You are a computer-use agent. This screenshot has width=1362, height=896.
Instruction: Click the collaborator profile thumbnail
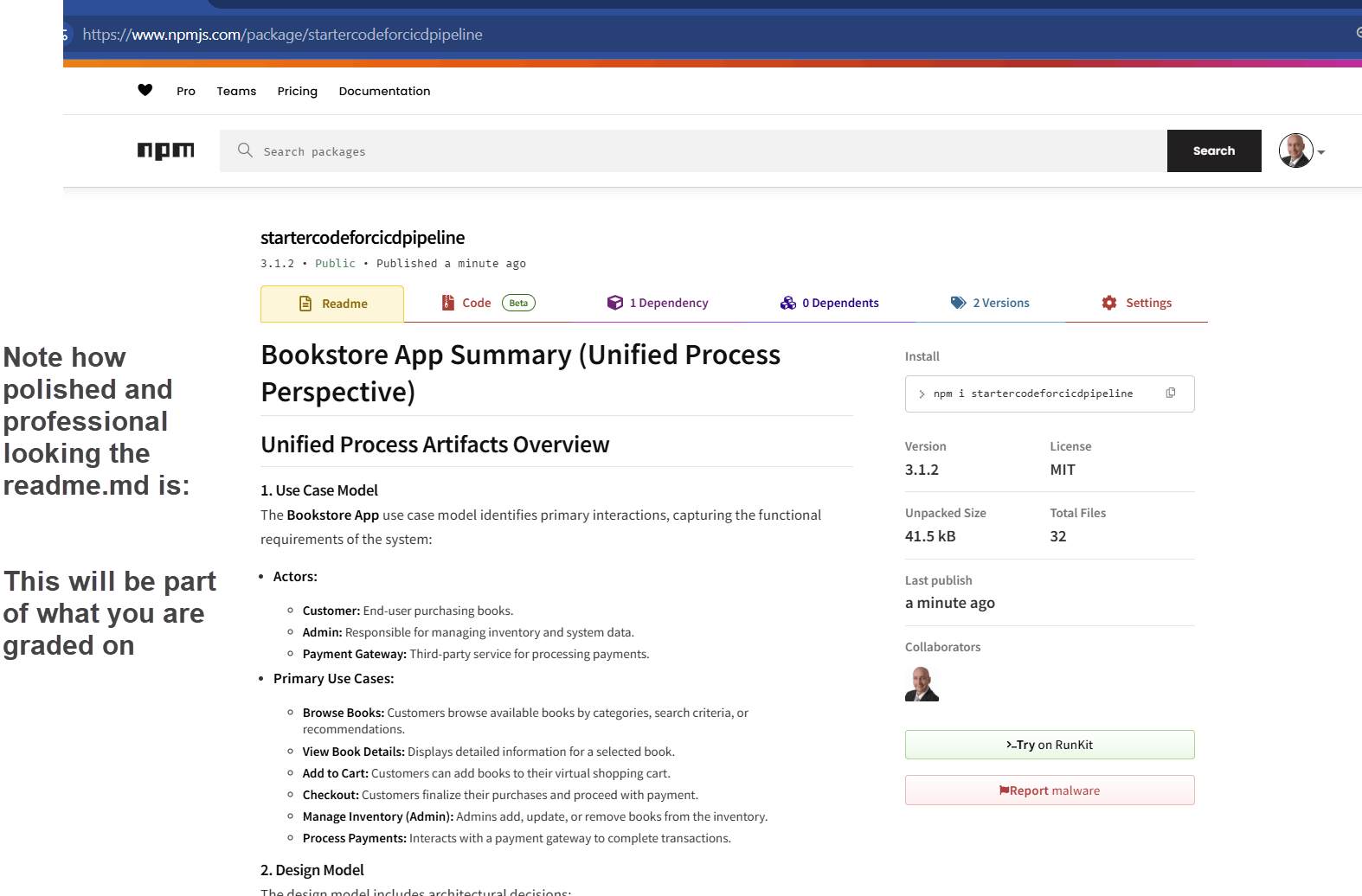tap(922, 683)
